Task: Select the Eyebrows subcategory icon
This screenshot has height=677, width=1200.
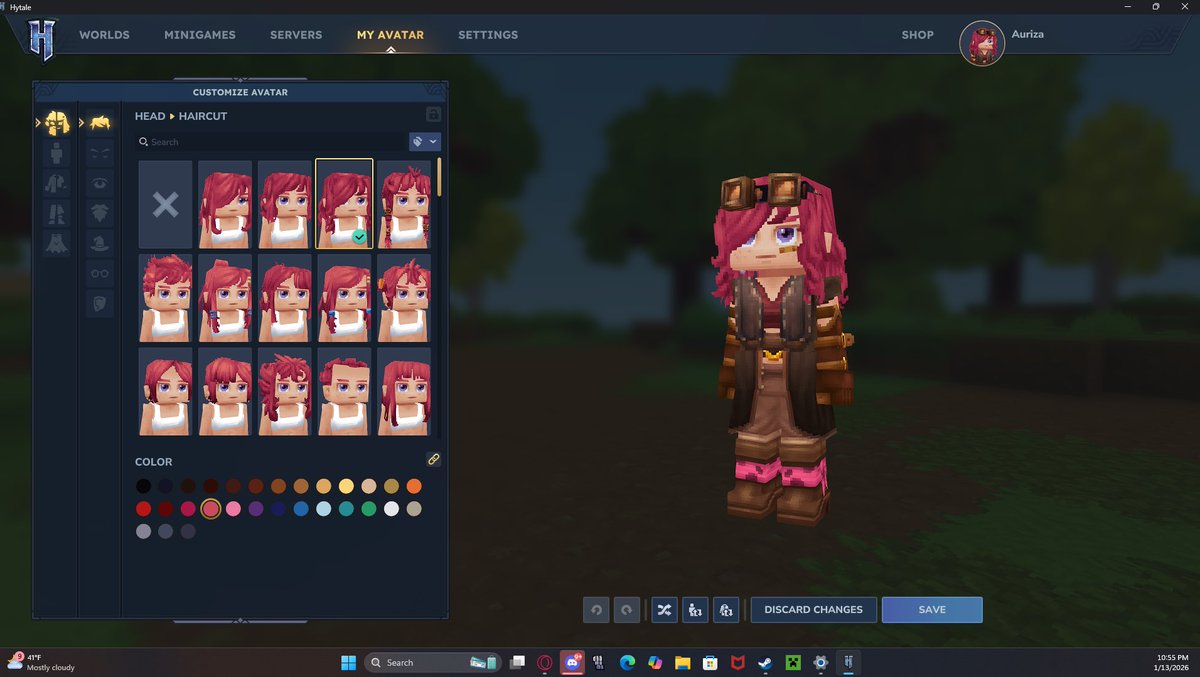Action: (x=100, y=153)
